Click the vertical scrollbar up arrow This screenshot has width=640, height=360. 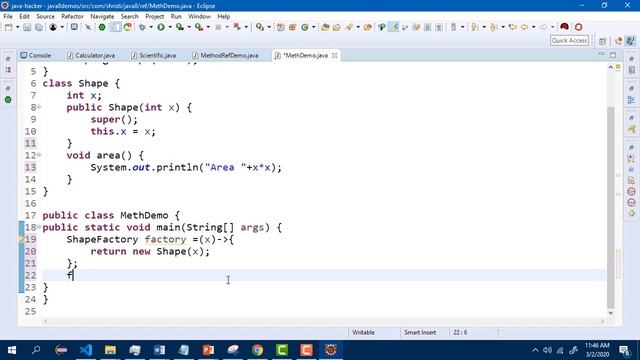611,67
